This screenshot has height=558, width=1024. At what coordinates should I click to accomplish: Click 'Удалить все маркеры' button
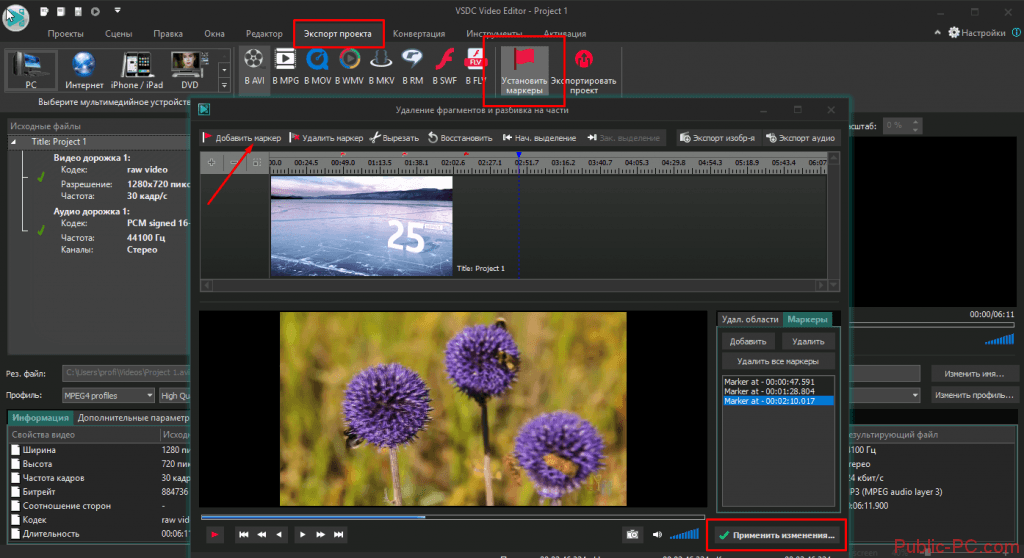point(777,361)
